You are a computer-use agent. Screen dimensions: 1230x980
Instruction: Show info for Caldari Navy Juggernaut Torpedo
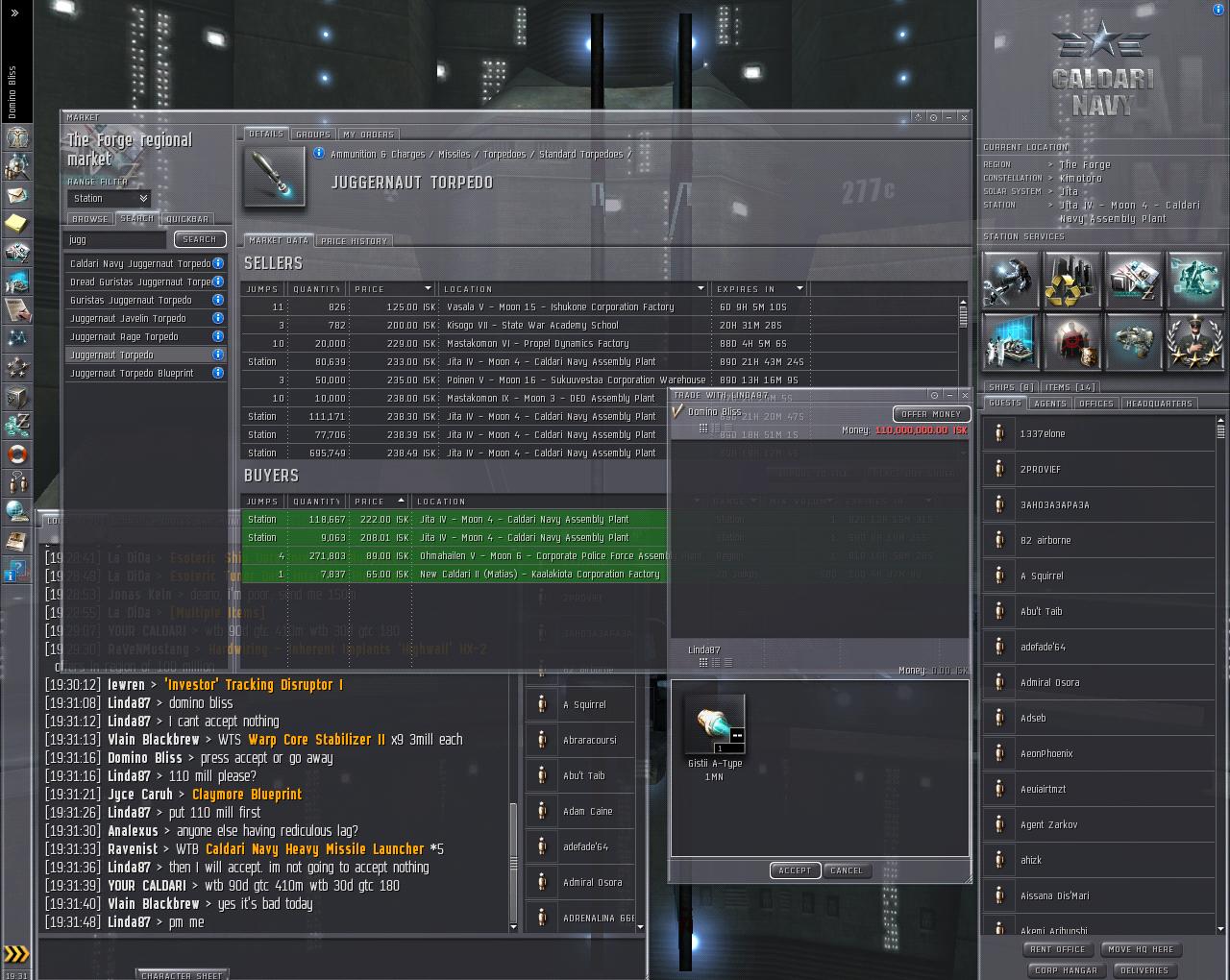click(x=218, y=263)
